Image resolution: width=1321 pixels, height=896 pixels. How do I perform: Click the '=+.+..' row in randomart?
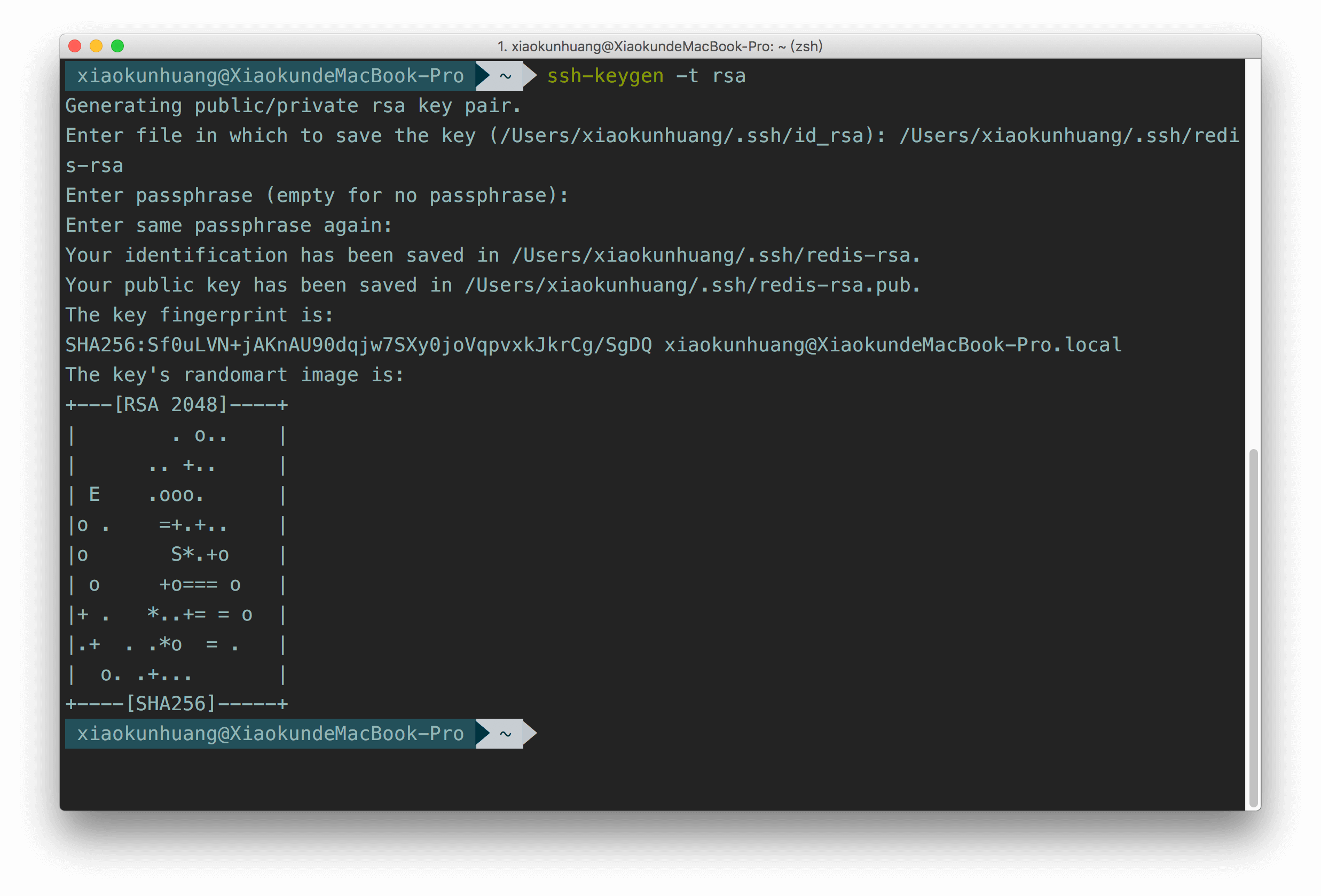(x=193, y=525)
